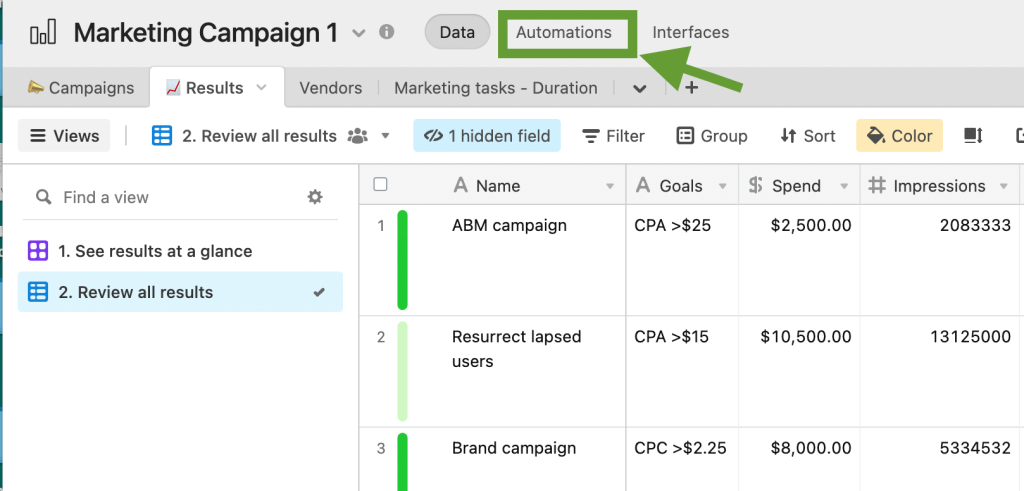Sort records using Sort button
The height and width of the screenshot is (491, 1024).
pyautogui.click(x=808, y=136)
